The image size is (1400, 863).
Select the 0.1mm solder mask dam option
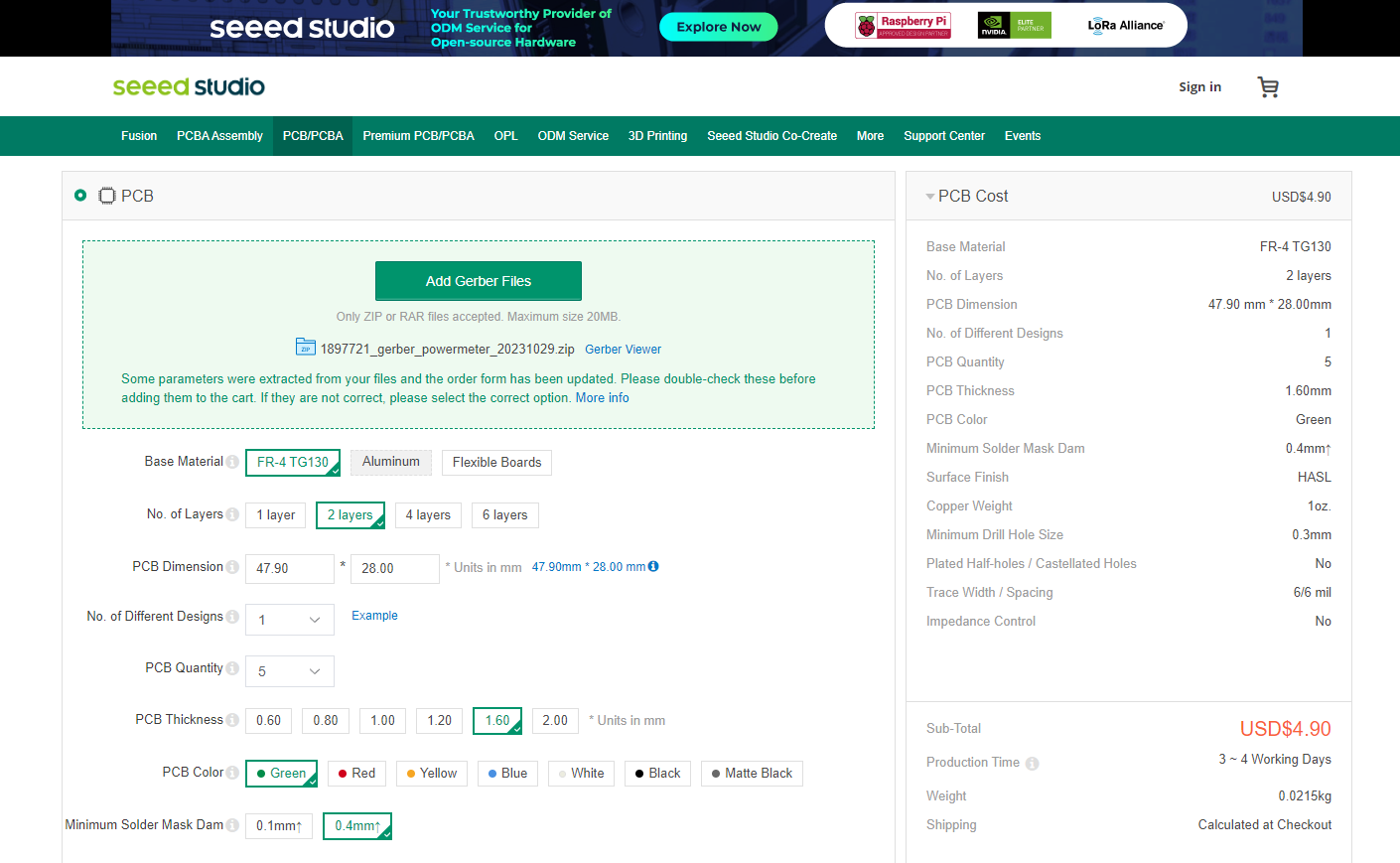278,825
